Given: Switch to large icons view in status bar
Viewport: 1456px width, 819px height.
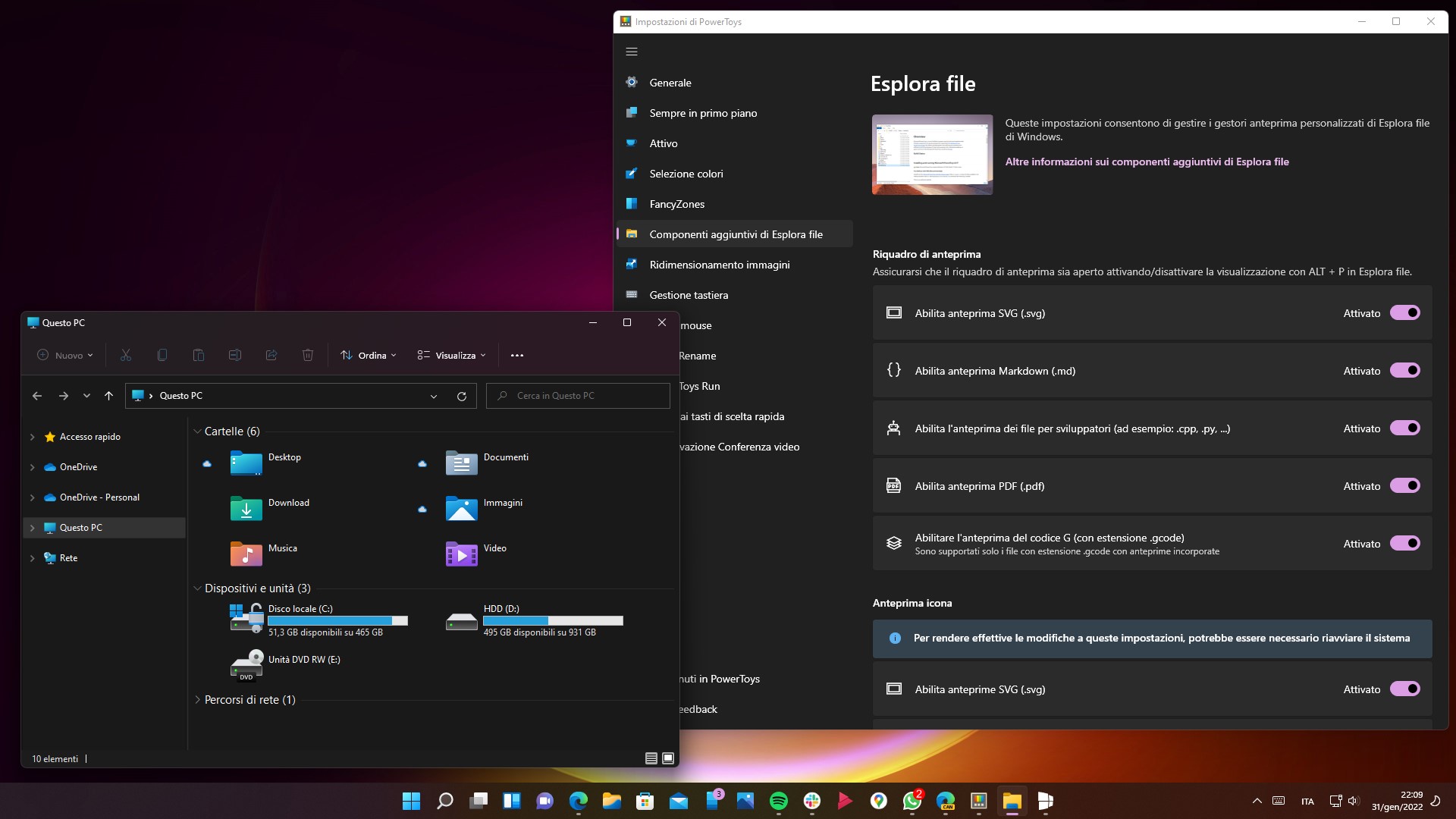Looking at the screenshot, I should tap(668, 758).
